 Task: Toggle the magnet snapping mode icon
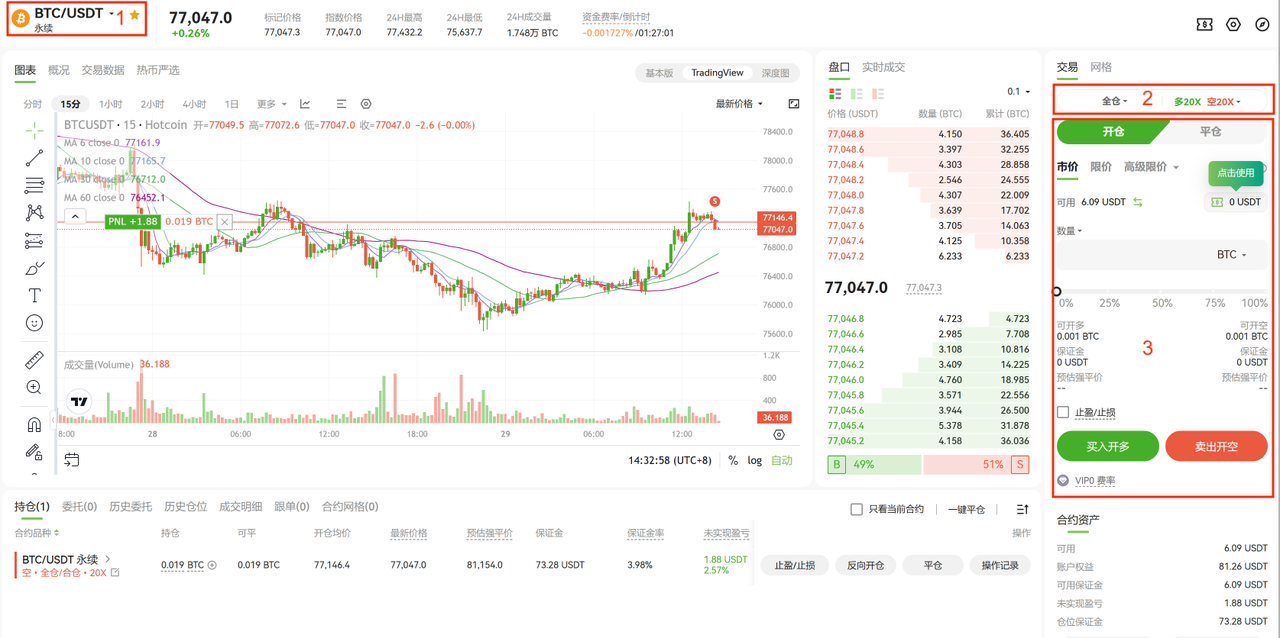coord(34,424)
